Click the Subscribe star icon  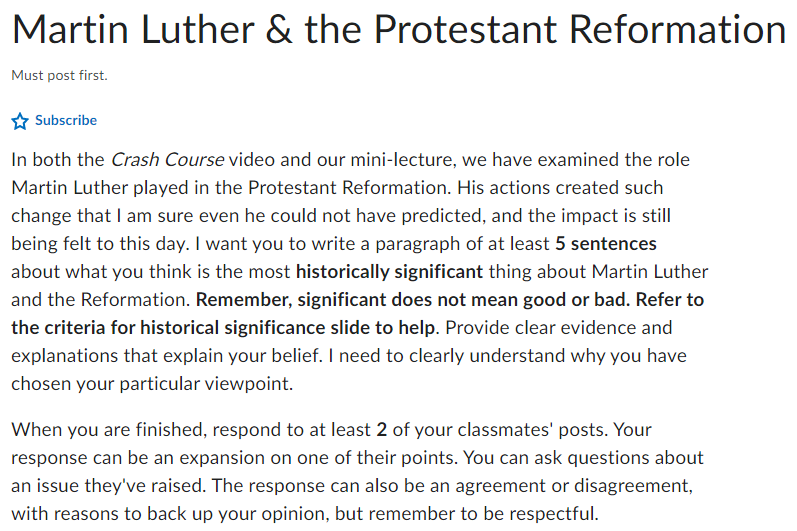click(x=20, y=121)
